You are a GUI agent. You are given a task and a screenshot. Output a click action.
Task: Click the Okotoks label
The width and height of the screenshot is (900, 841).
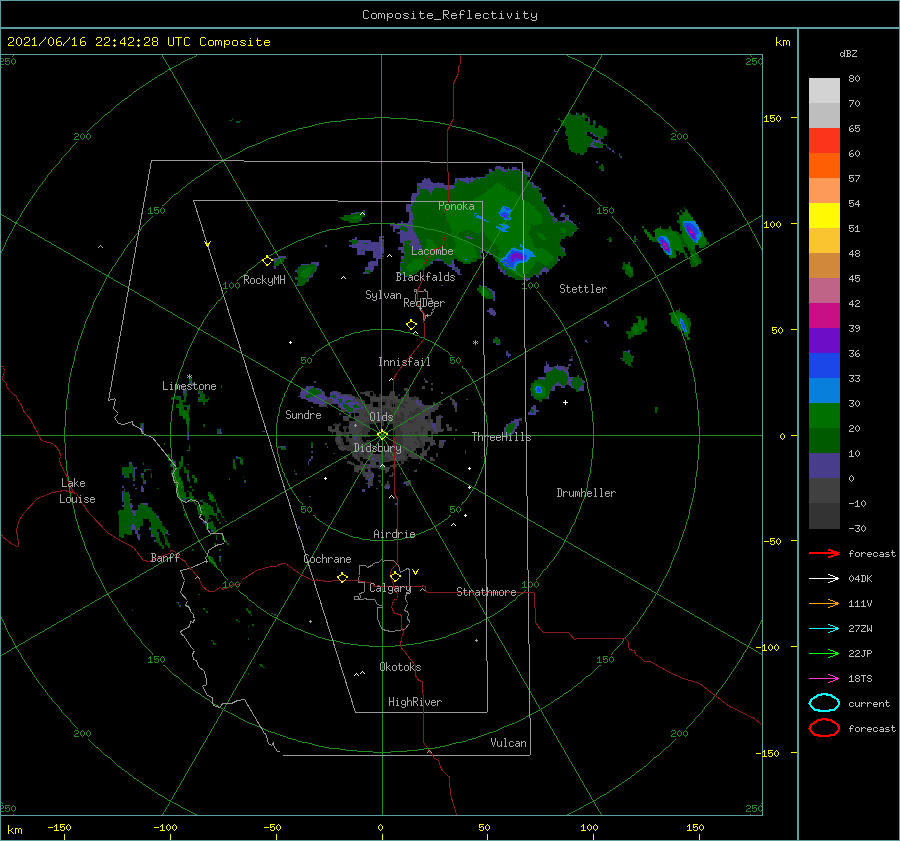coord(400,667)
